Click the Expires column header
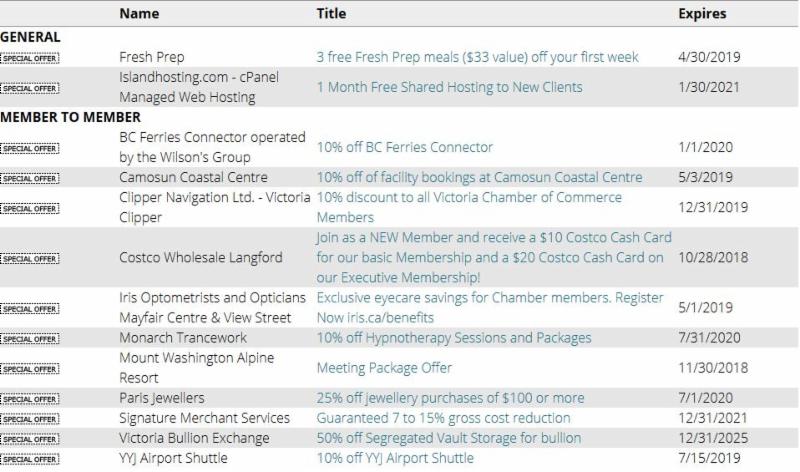 pyautogui.click(x=702, y=15)
